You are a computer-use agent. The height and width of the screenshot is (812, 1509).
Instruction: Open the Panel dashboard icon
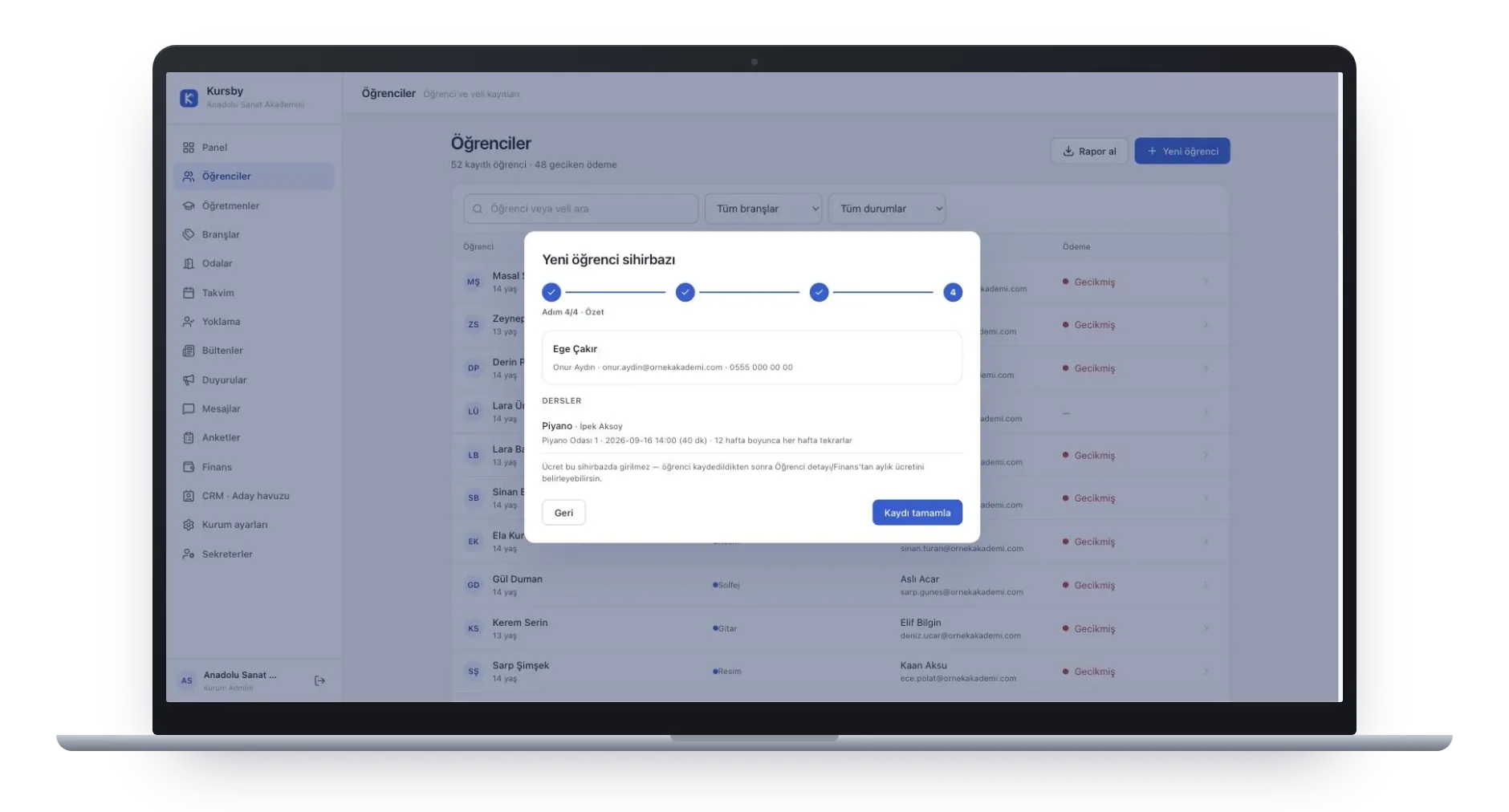point(189,148)
